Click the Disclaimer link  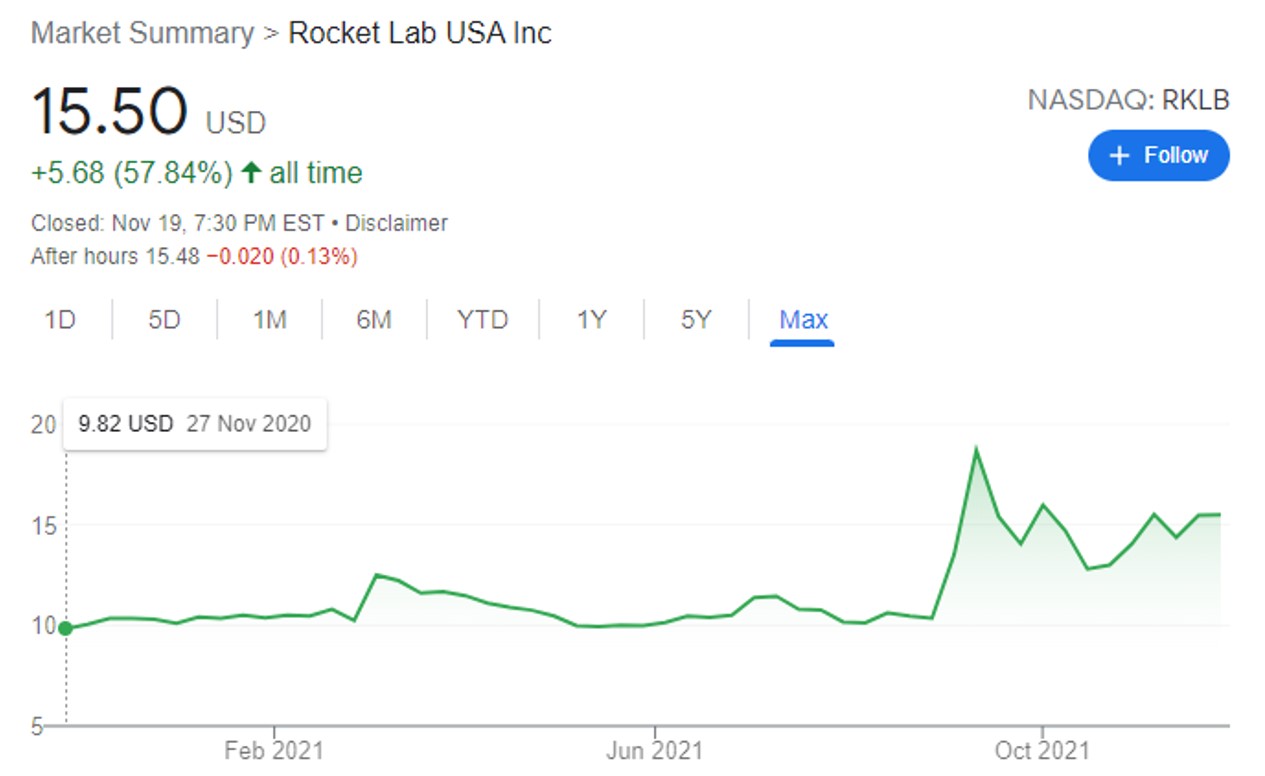coord(396,223)
